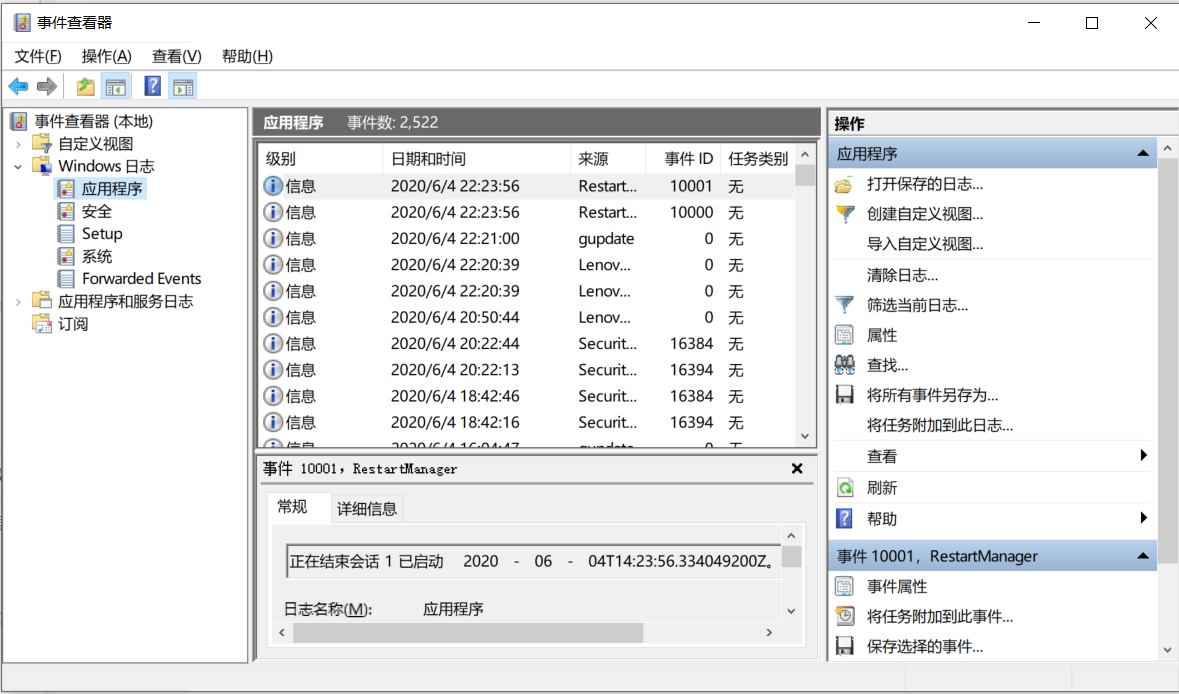Sort by the 日期和时间 column header
Image resolution: width=1179 pixels, height=694 pixels.
point(477,159)
